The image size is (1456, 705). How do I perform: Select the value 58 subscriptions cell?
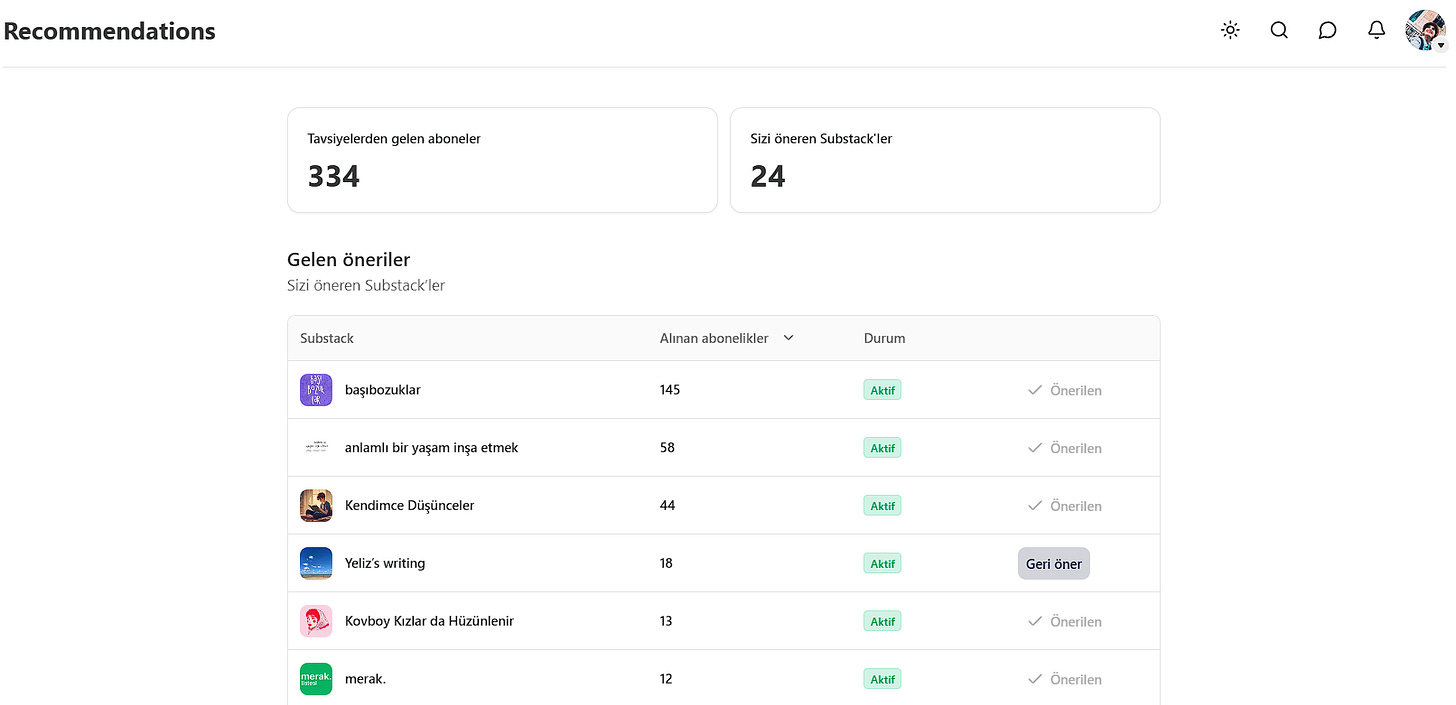pyautogui.click(x=667, y=448)
